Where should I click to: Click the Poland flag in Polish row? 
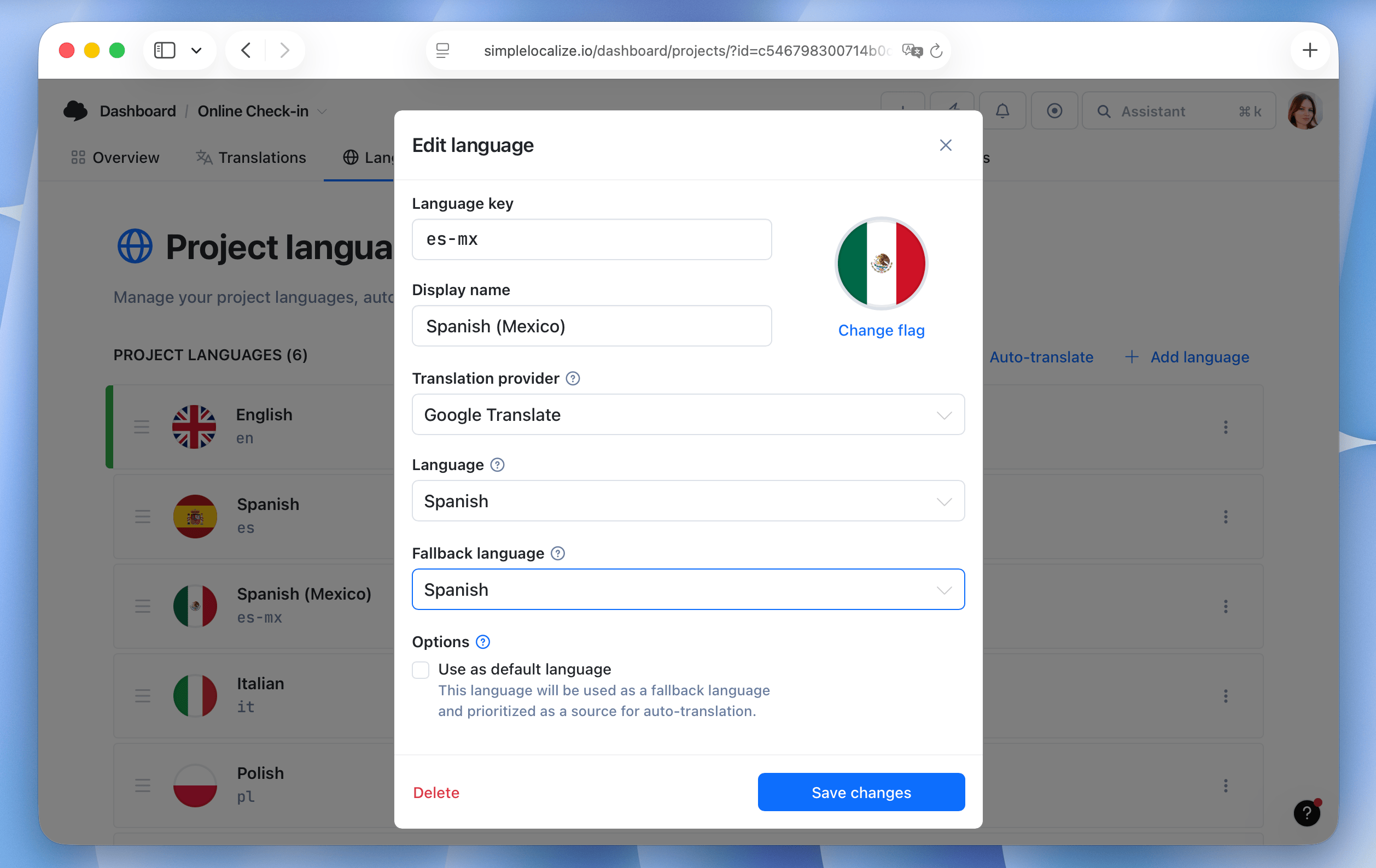click(x=195, y=785)
